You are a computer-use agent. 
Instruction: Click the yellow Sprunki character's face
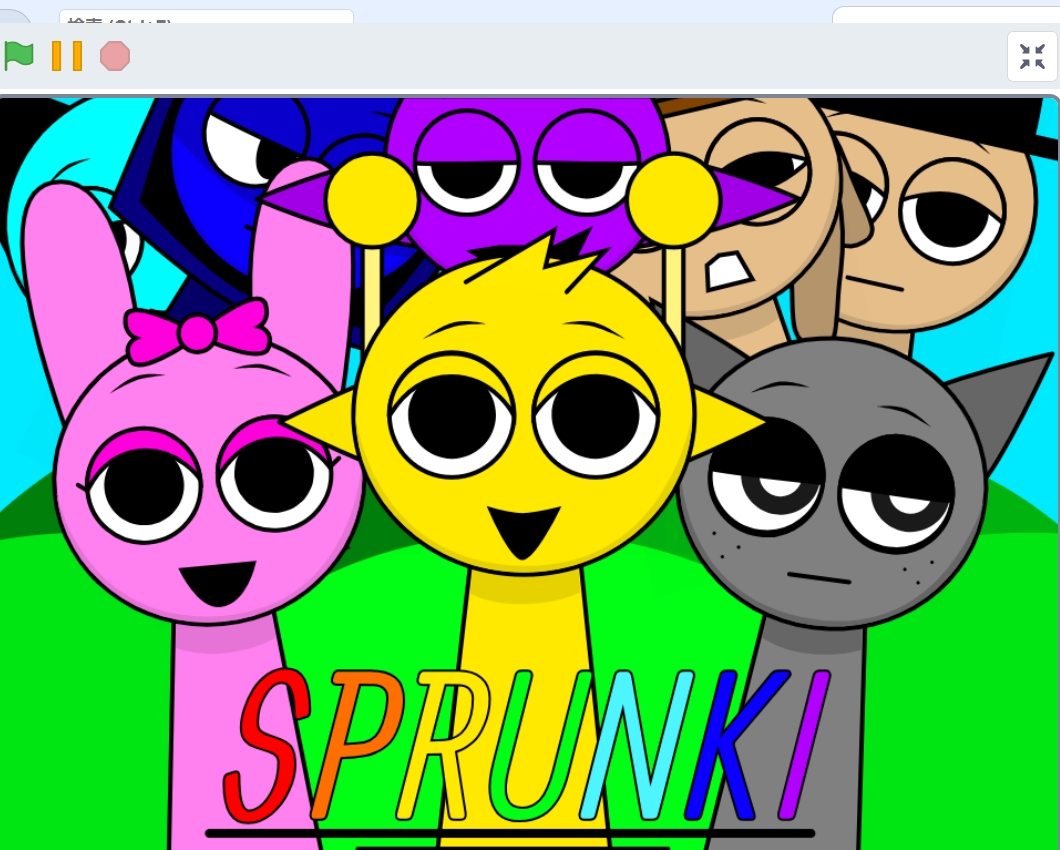tap(524, 417)
